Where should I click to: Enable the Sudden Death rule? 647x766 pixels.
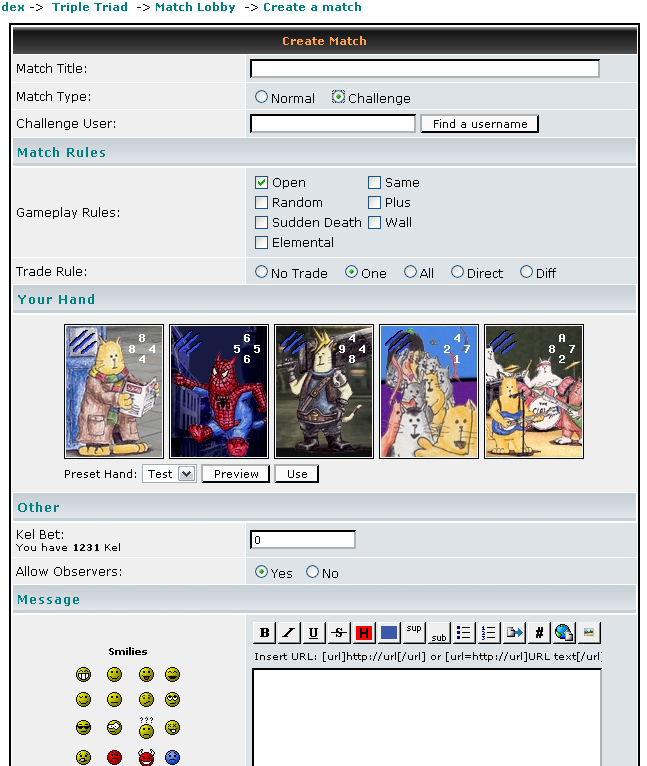click(261, 222)
